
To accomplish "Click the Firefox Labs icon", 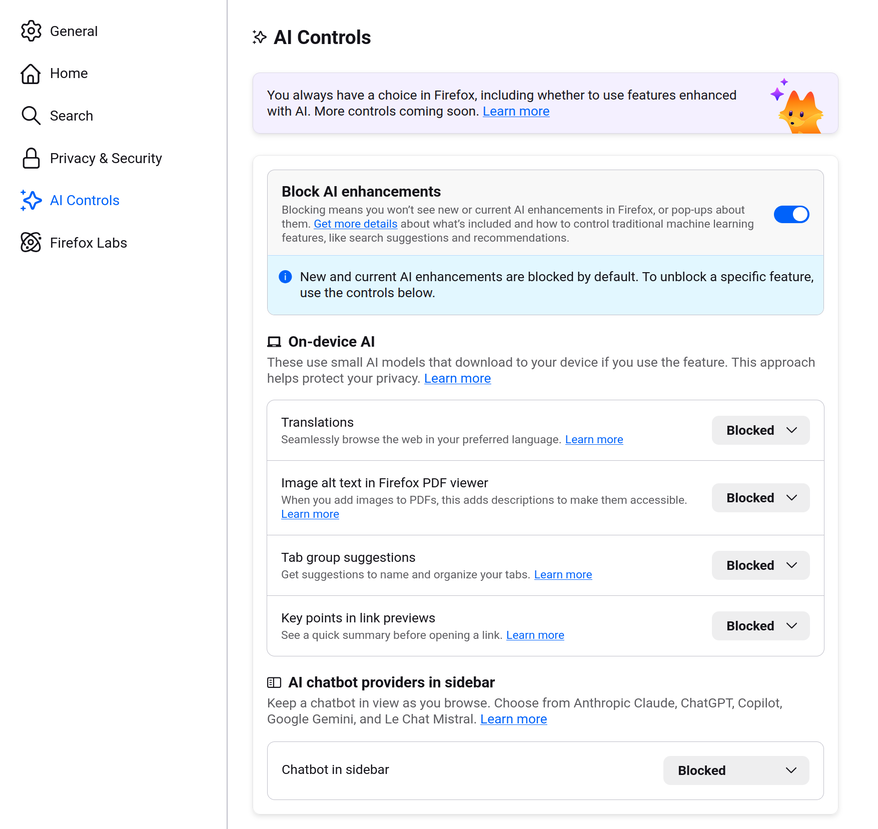I will [x=31, y=243].
